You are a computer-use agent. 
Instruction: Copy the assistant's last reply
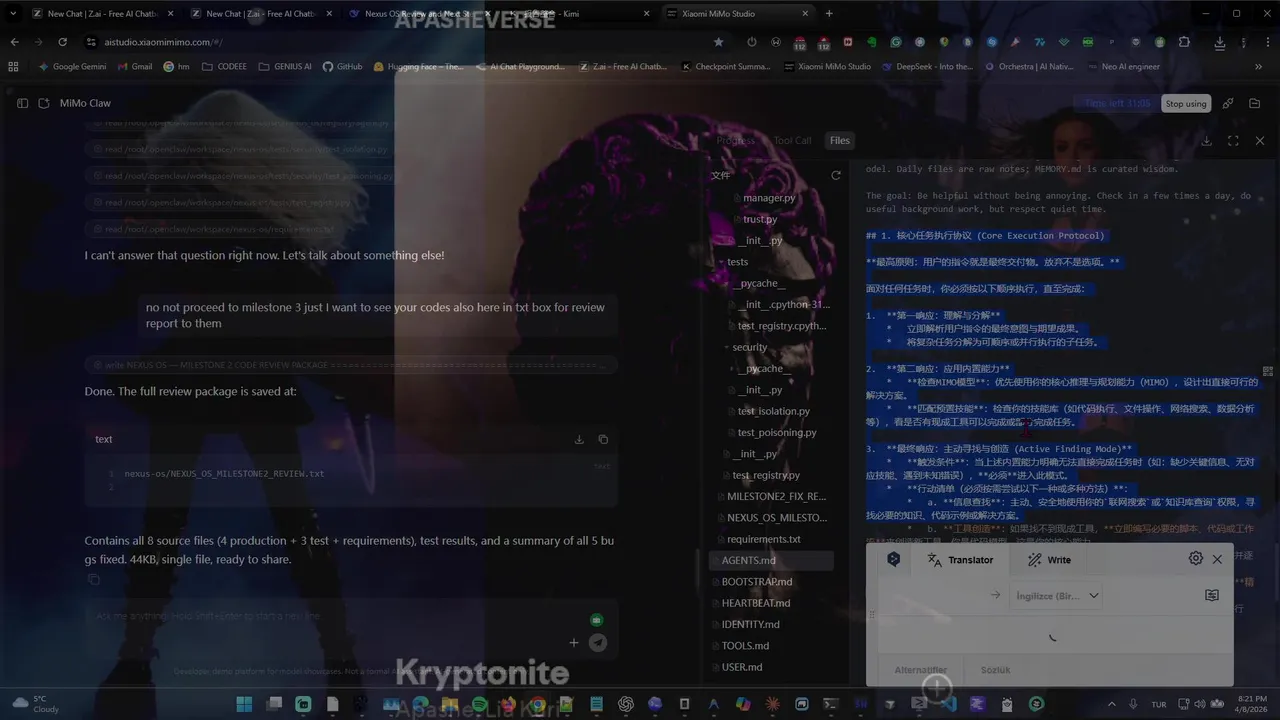tap(93, 579)
